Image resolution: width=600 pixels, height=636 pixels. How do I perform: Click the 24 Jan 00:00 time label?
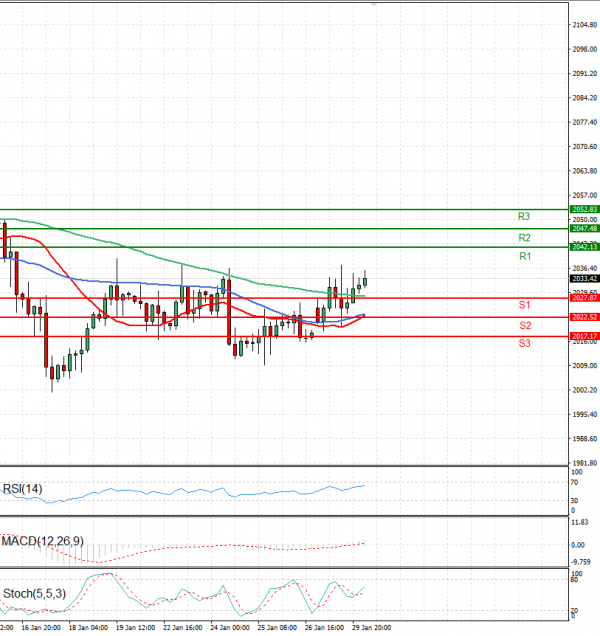click(x=230, y=628)
